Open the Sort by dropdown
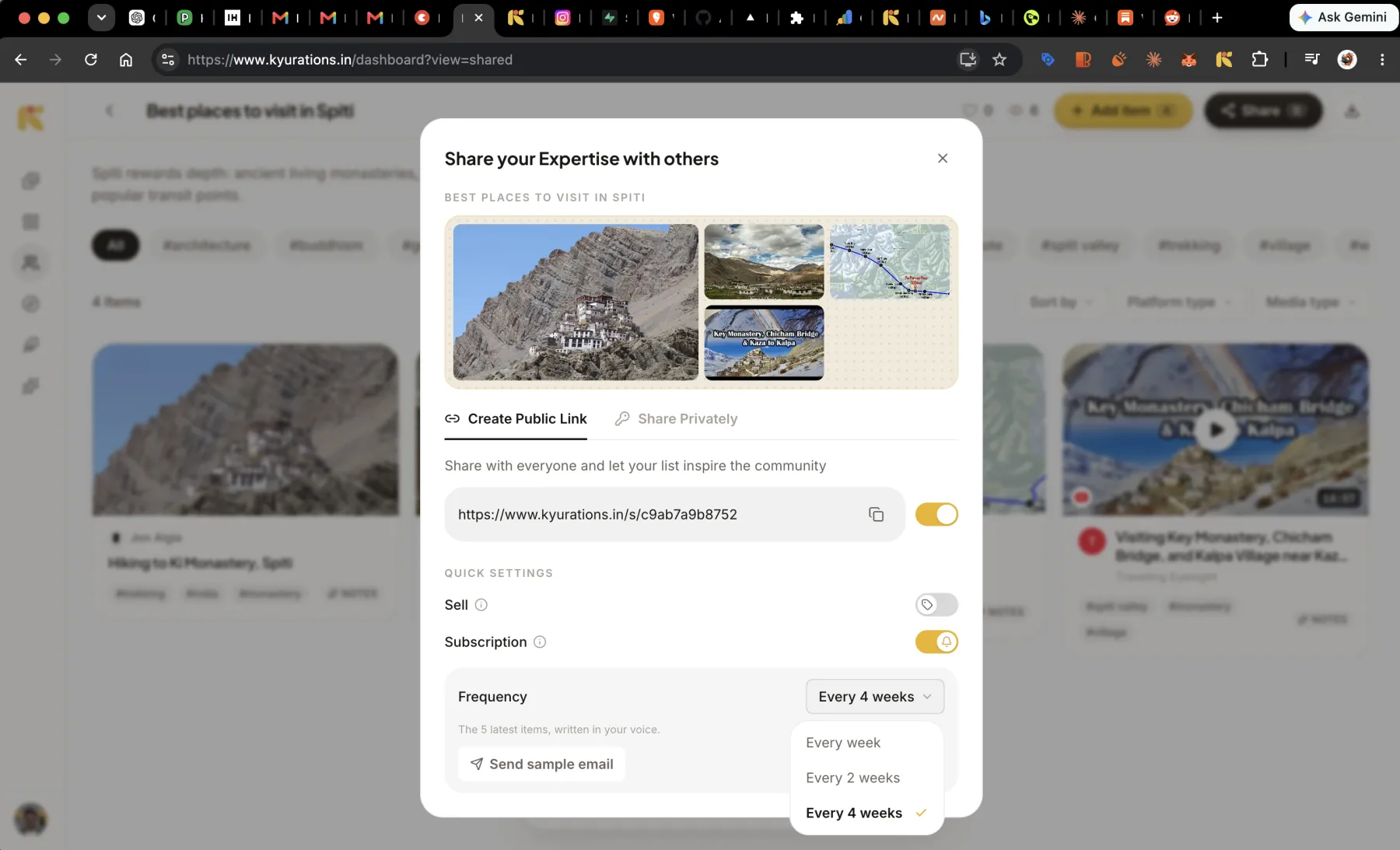This screenshot has height=850, width=1400. click(x=1061, y=303)
